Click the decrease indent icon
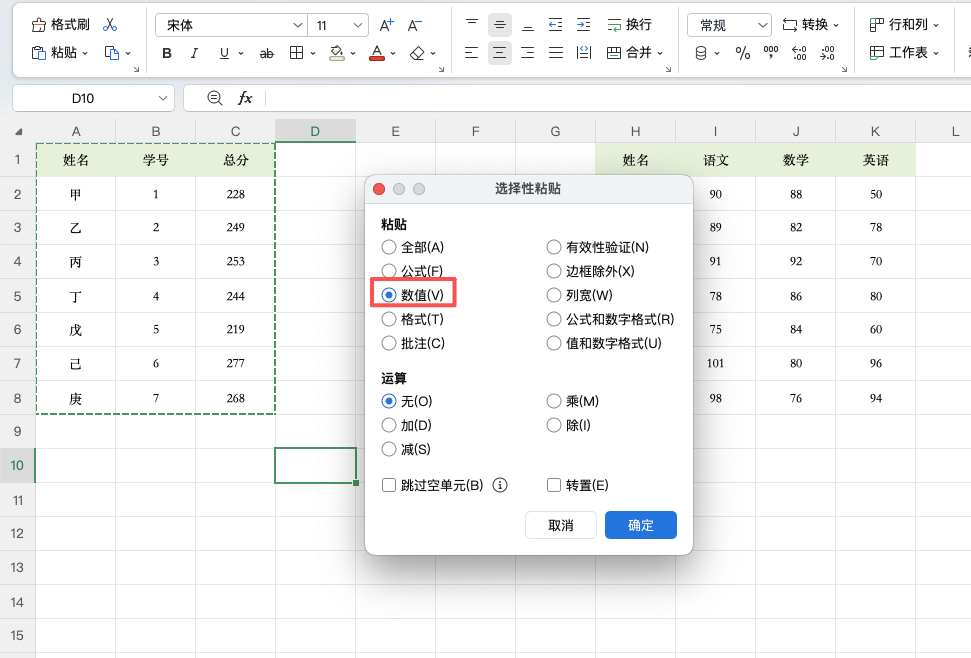The width and height of the screenshot is (971, 658). 555,25
